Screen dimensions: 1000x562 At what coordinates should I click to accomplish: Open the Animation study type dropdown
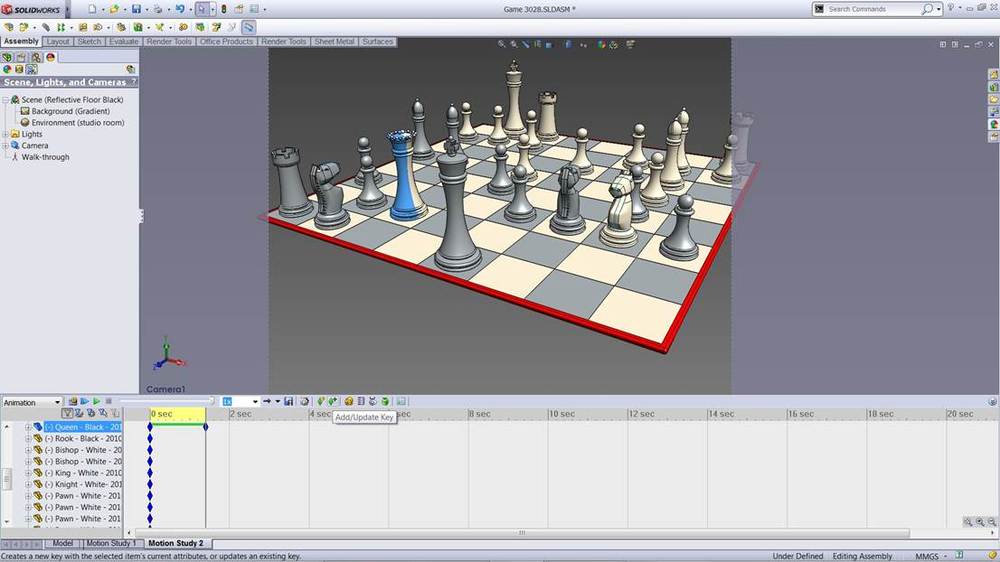point(56,402)
